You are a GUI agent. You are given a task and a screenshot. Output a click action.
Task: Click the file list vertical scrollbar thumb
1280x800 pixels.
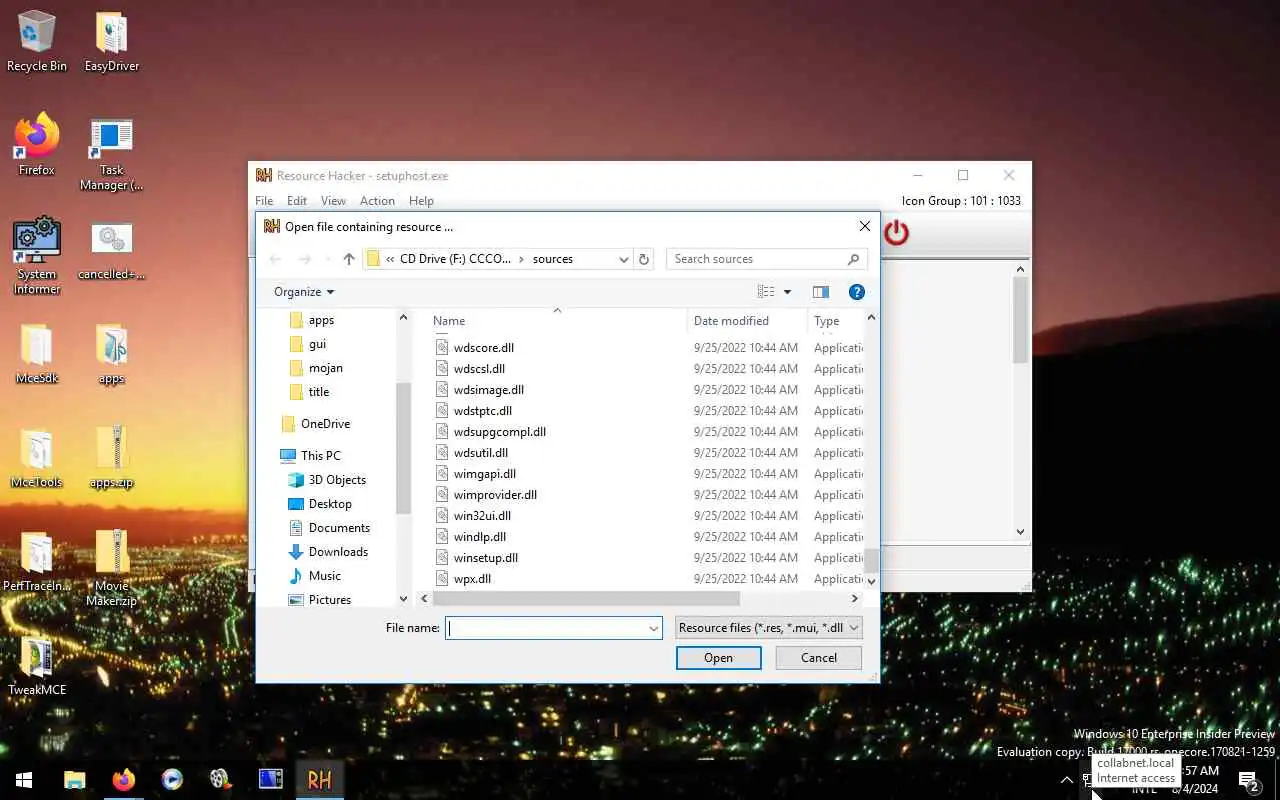coord(870,560)
